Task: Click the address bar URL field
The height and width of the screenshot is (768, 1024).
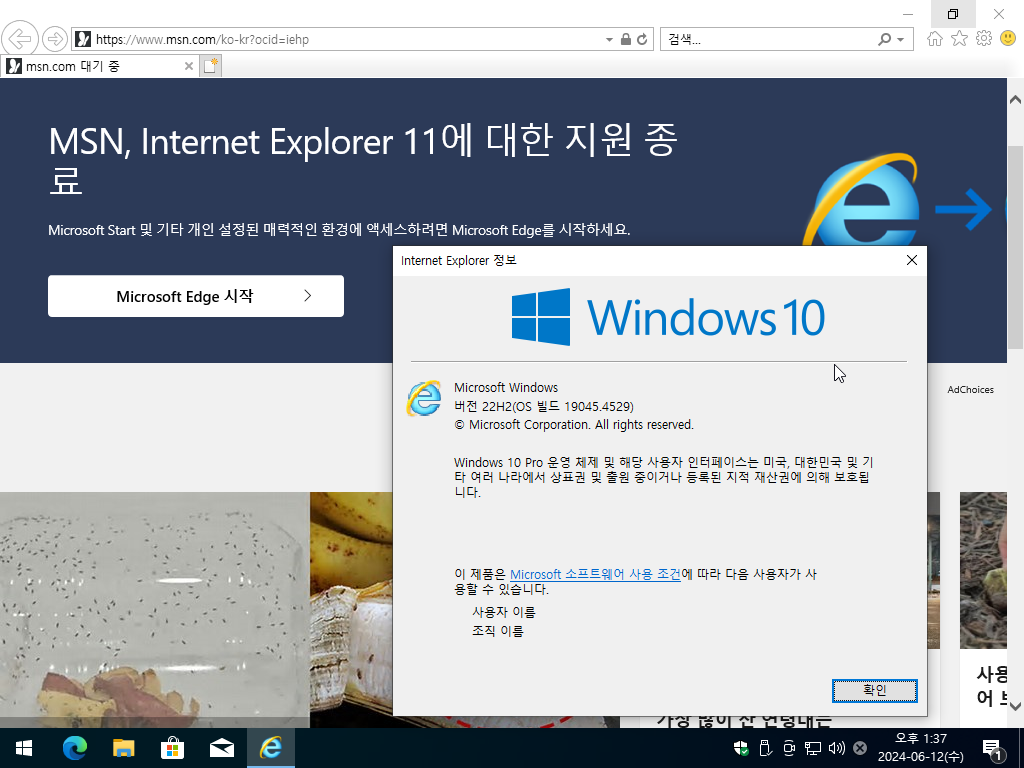Action: coord(340,39)
